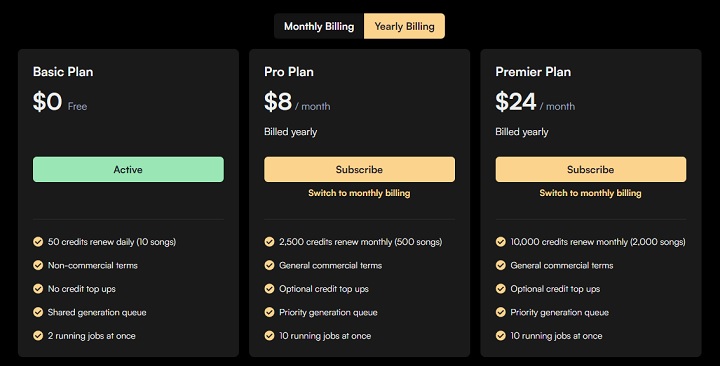Click the checkmark icon next to Non-commercial terms
The width and height of the screenshot is (720, 366).
coord(38,265)
